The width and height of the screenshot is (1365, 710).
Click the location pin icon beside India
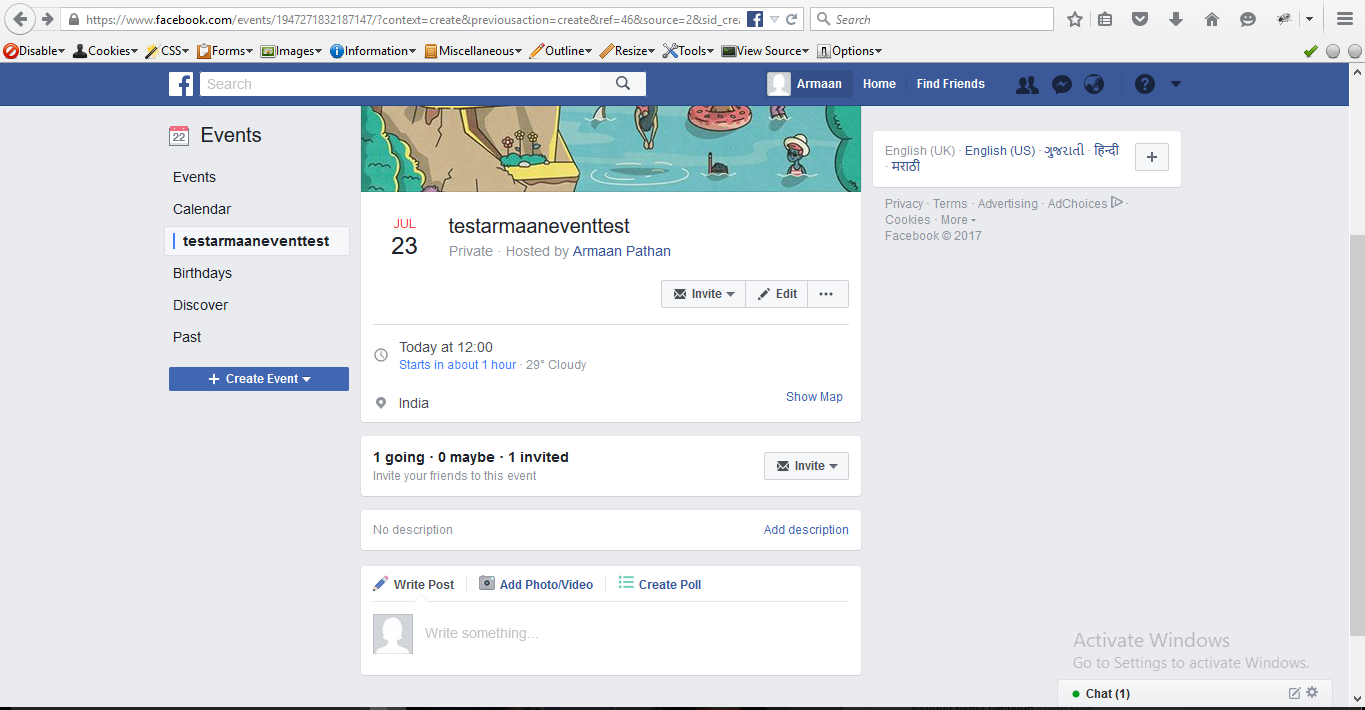(x=381, y=403)
